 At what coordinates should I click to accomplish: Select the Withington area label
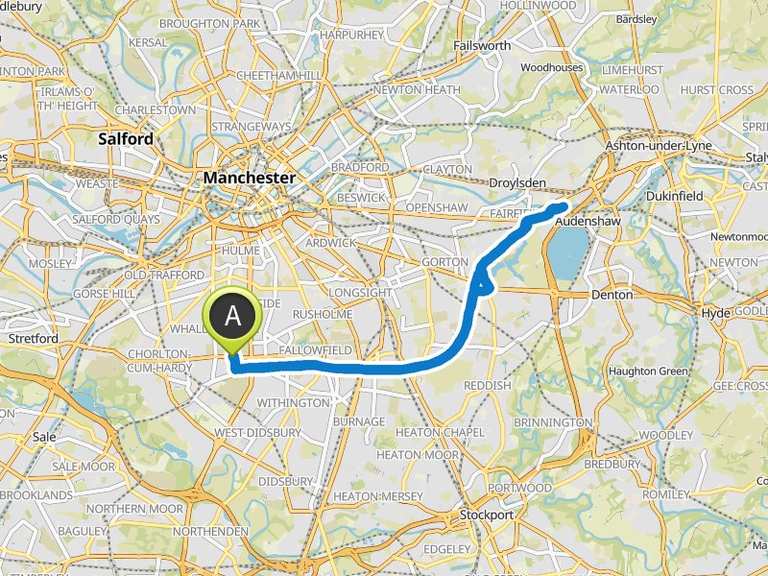coord(293,403)
